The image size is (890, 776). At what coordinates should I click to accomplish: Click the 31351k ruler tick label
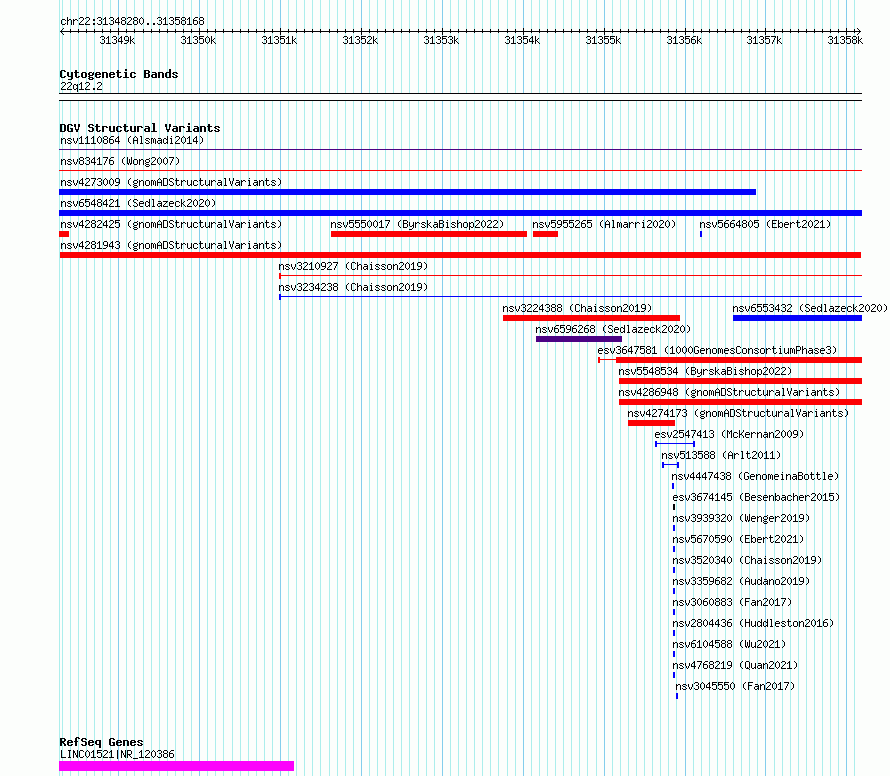point(279,40)
